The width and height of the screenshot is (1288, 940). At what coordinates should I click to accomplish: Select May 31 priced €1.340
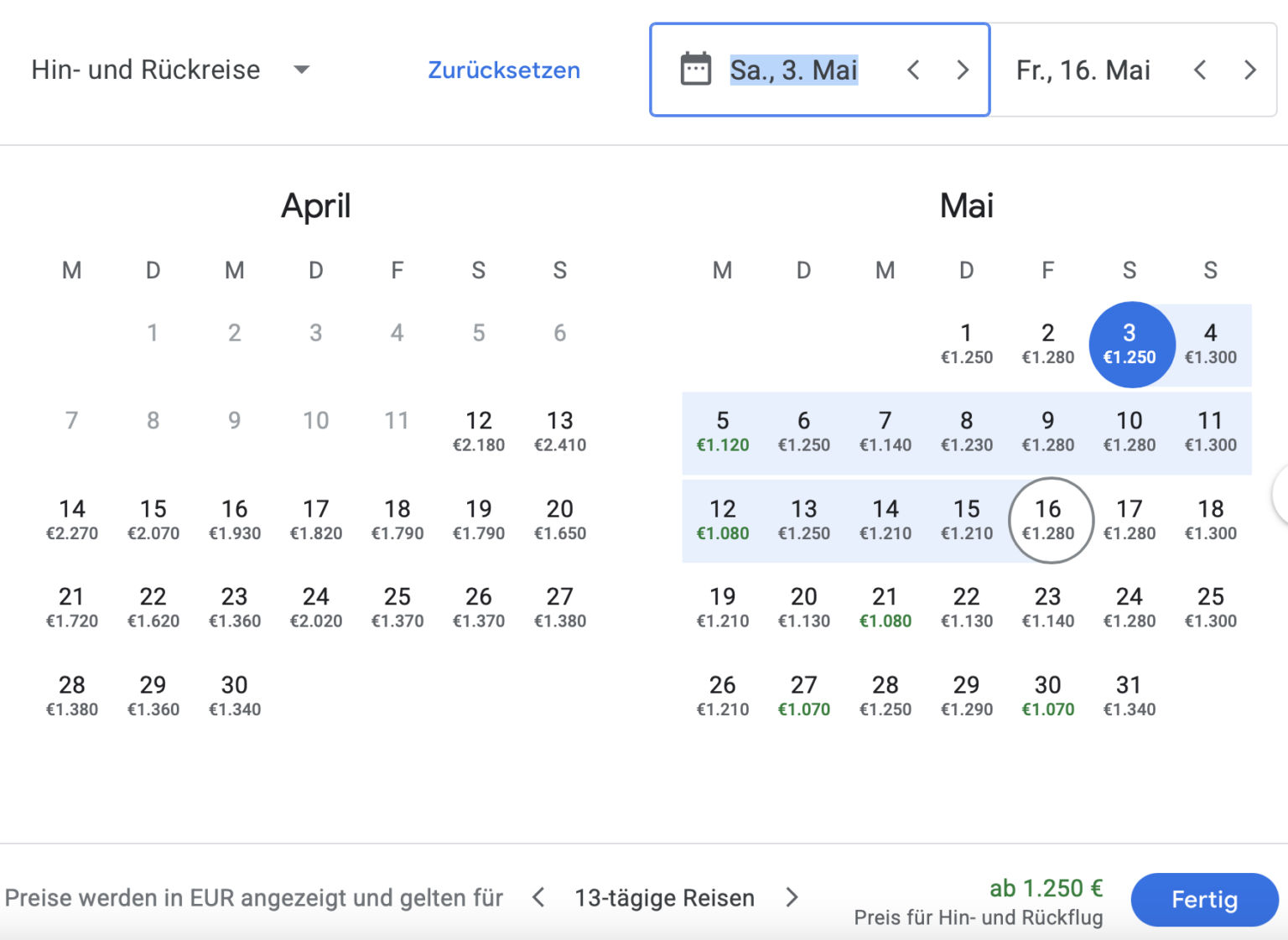point(1129,694)
